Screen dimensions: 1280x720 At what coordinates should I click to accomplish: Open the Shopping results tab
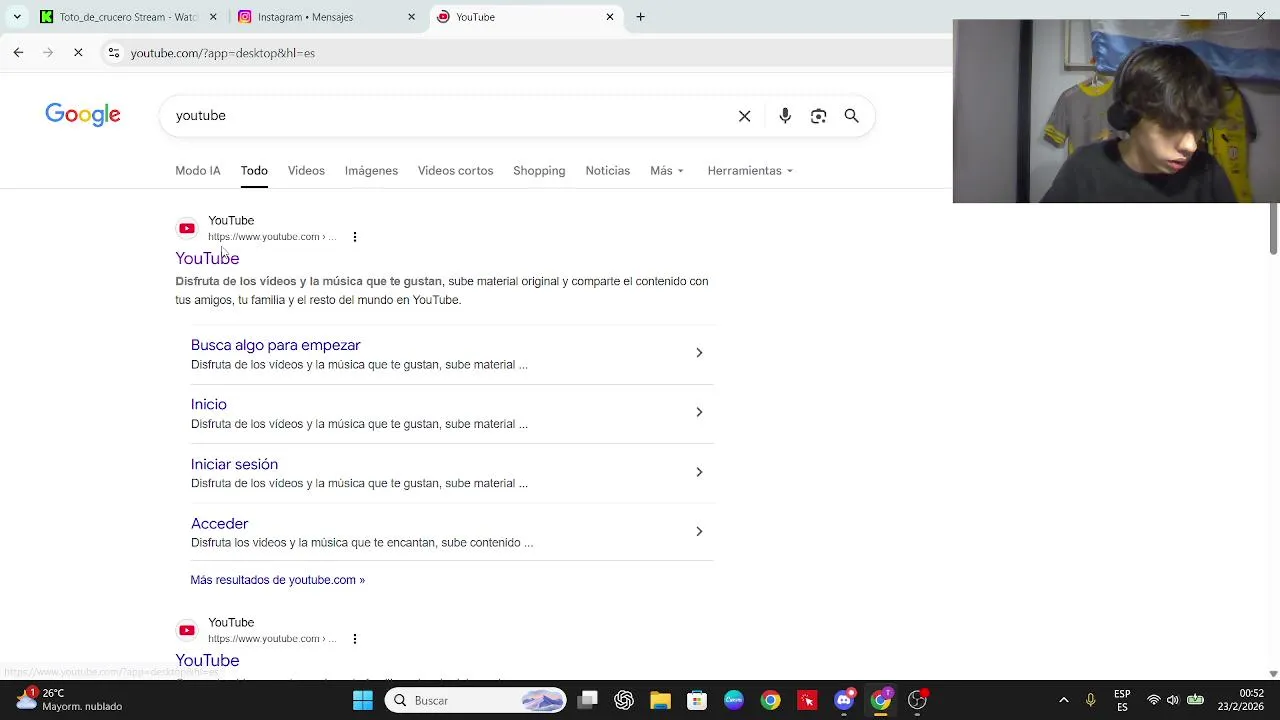[539, 171]
